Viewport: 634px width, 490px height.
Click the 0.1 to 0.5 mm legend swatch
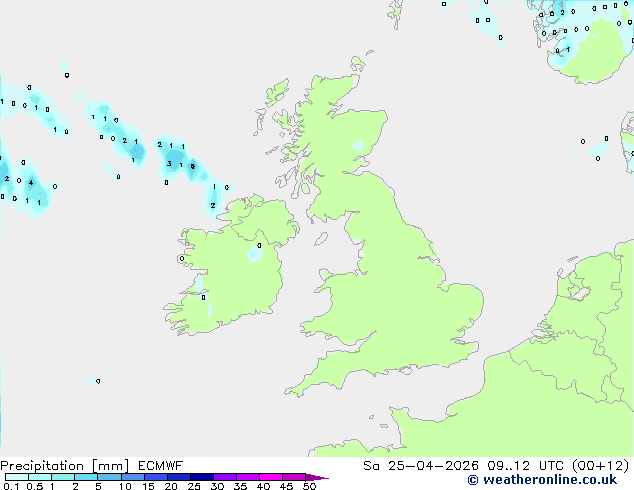point(17,477)
